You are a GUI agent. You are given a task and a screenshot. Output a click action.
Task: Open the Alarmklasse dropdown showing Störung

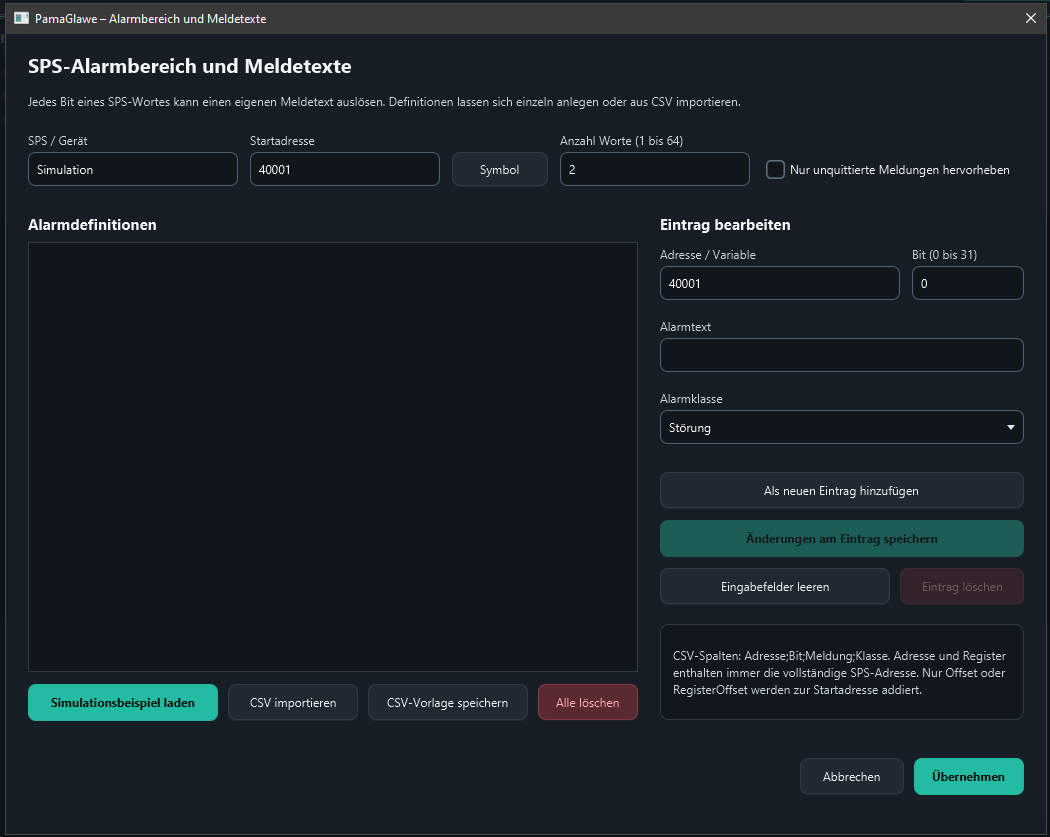[841, 427]
